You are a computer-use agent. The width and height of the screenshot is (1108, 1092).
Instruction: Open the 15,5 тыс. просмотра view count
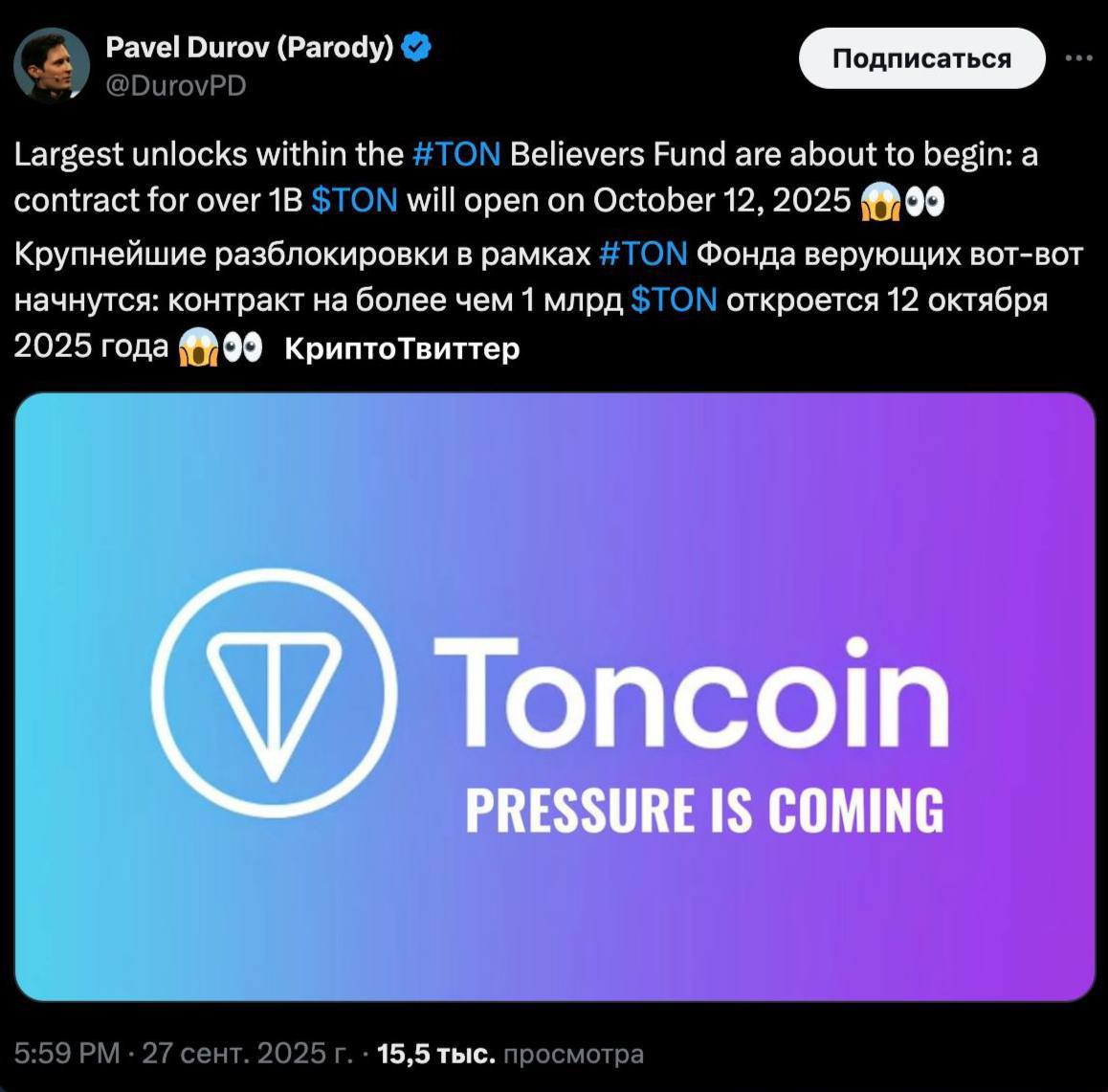click(511, 1055)
